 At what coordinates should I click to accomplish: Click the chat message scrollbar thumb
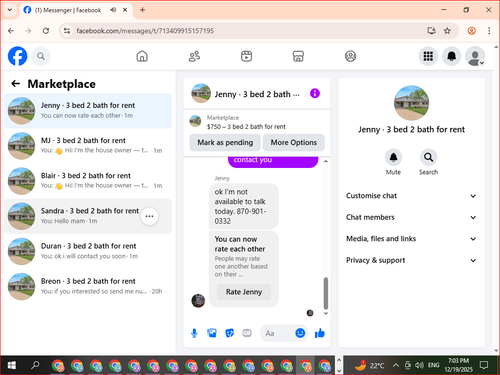[x=326, y=293]
